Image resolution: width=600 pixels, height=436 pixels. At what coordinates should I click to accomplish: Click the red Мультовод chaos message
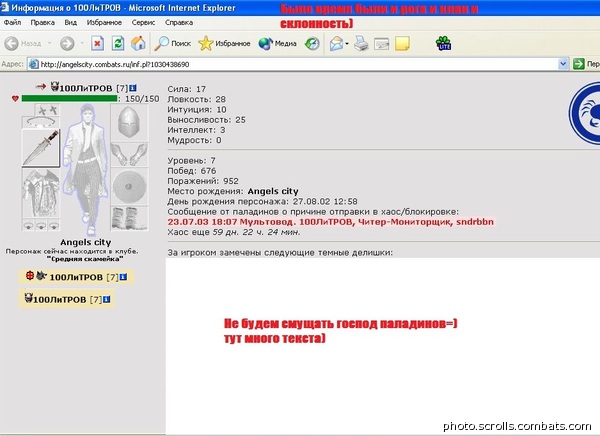pos(331,222)
